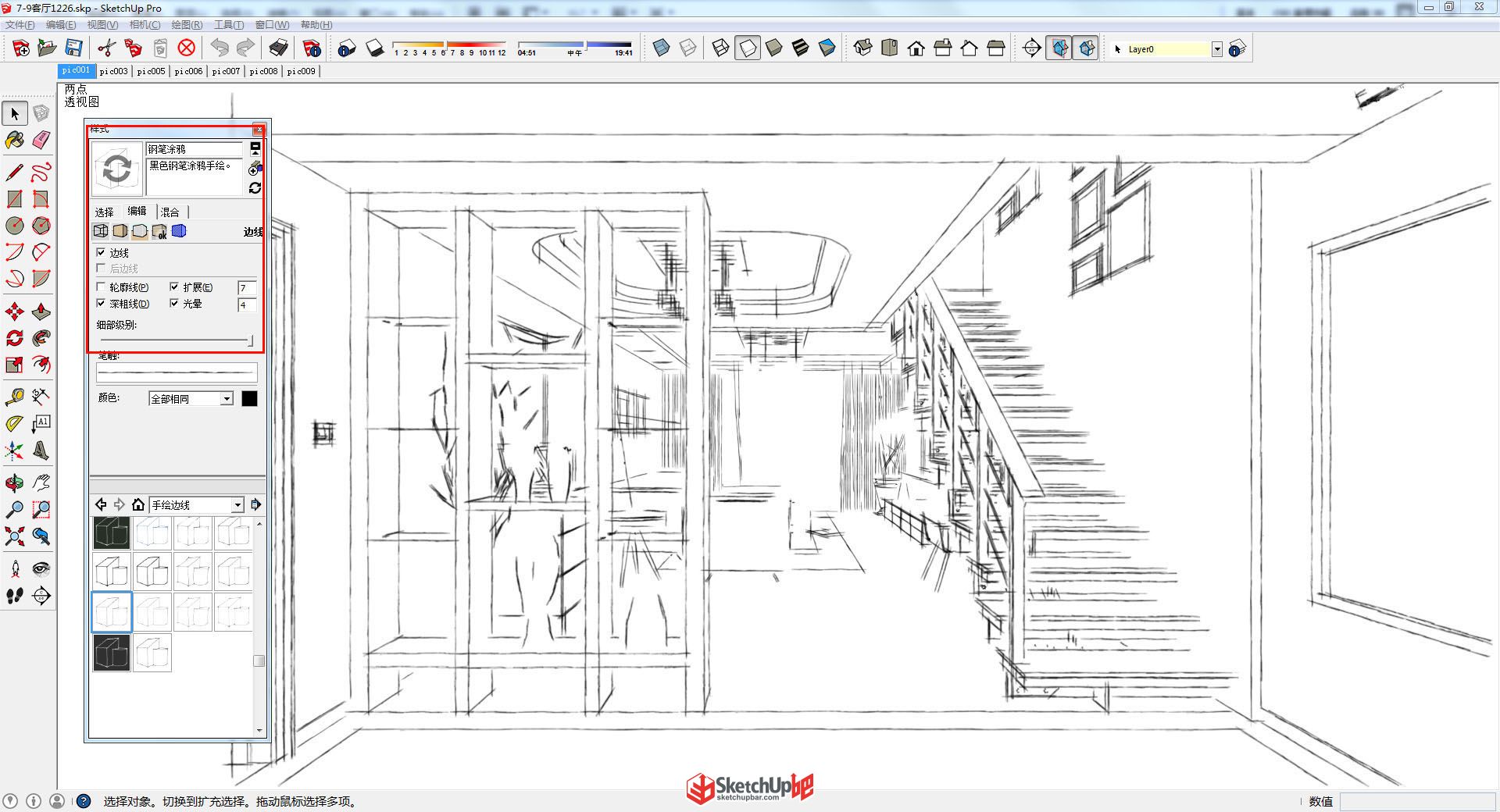Switch to scene tab pic009
Screen dimensions: 1500x812
pyautogui.click(x=301, y=71)
